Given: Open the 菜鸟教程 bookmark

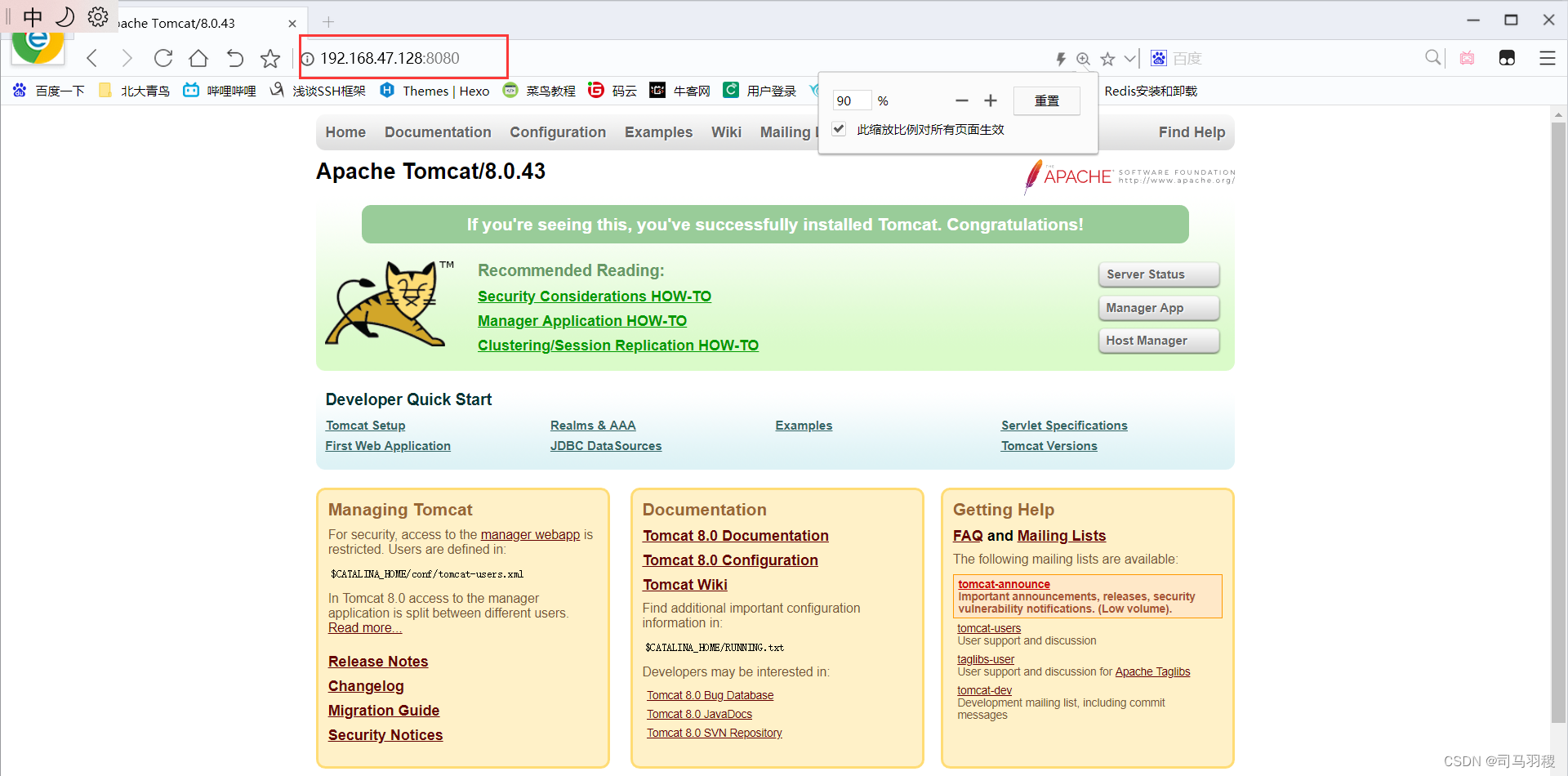Looking at the screenshot, I should point(540,91).
